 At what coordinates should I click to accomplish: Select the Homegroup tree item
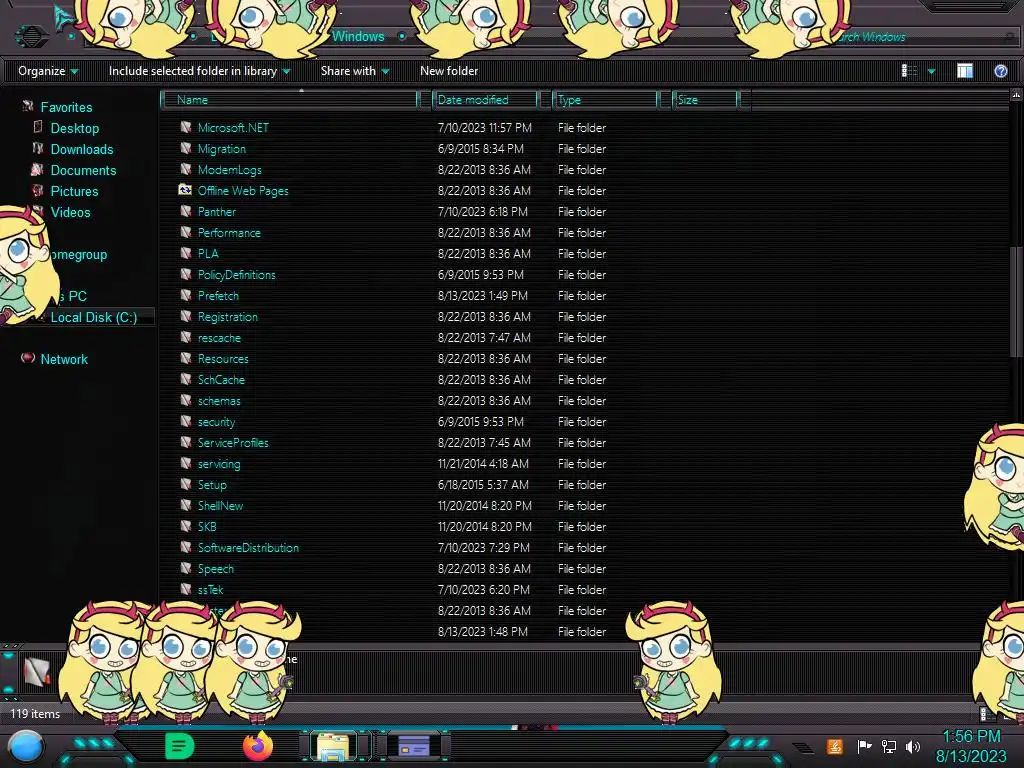tap(77, 255)
